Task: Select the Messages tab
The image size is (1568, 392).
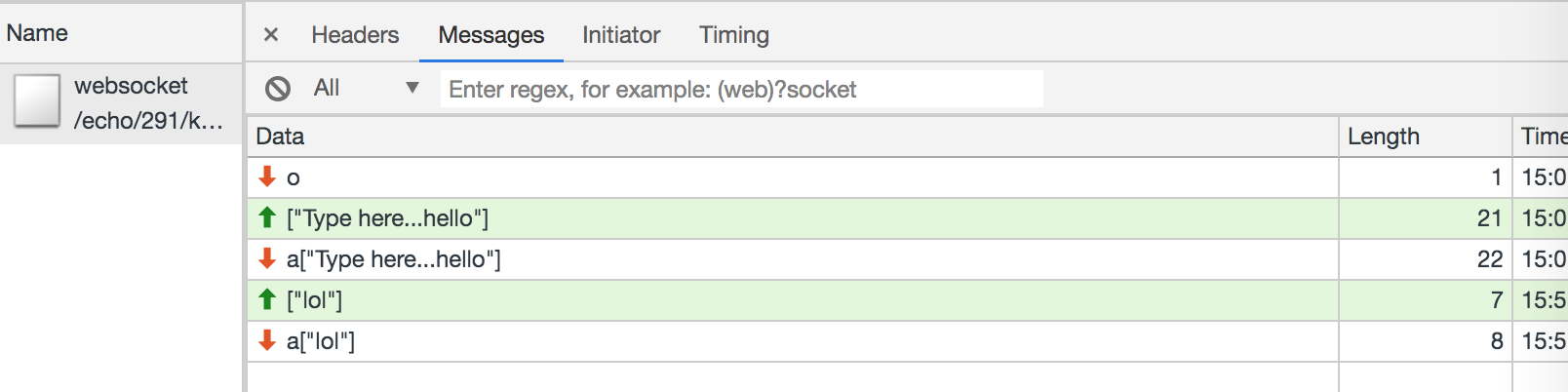Action: (x=491, y=35)
